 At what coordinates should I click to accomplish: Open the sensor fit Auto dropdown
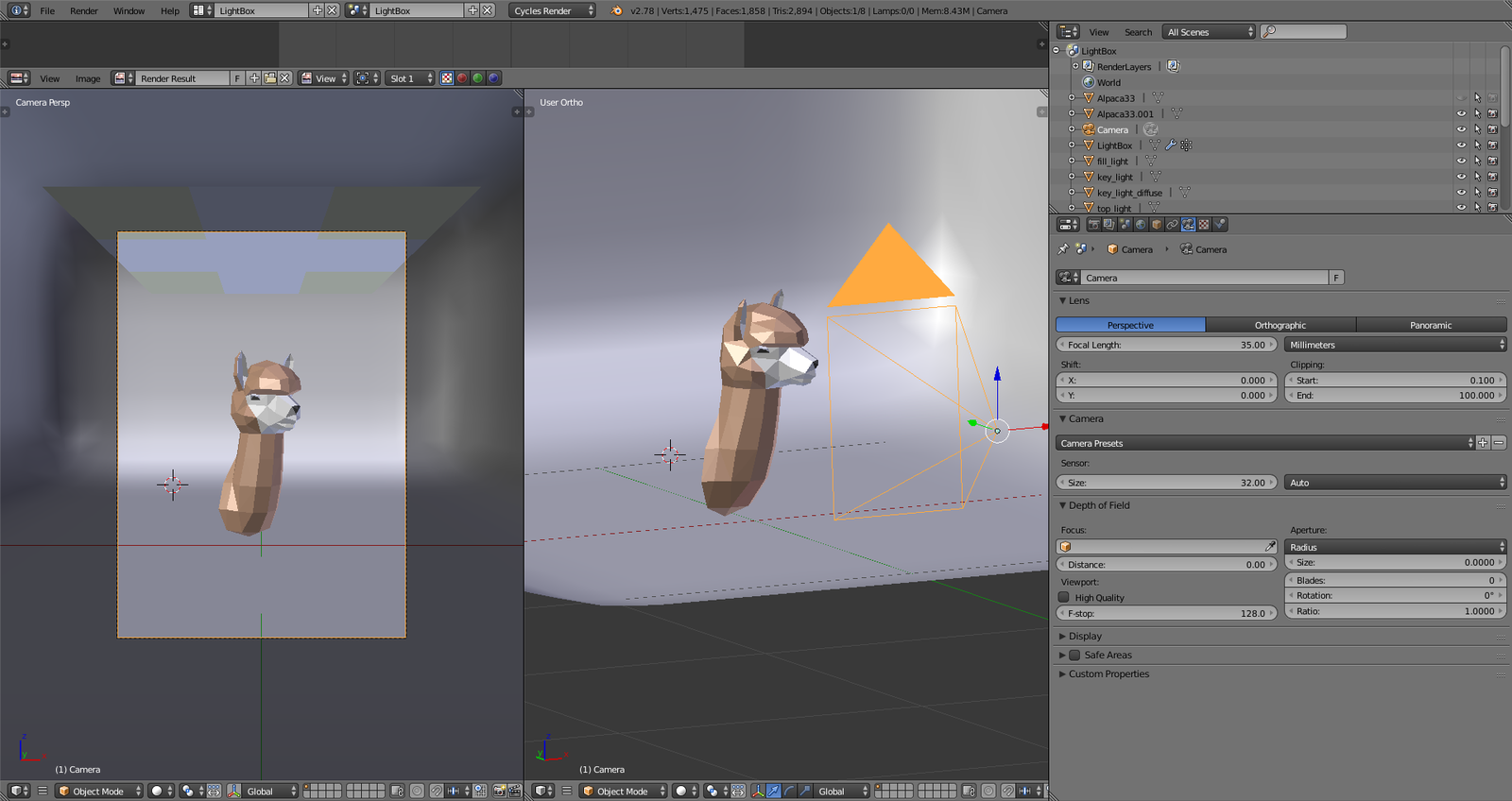(x=1395, y=483)
